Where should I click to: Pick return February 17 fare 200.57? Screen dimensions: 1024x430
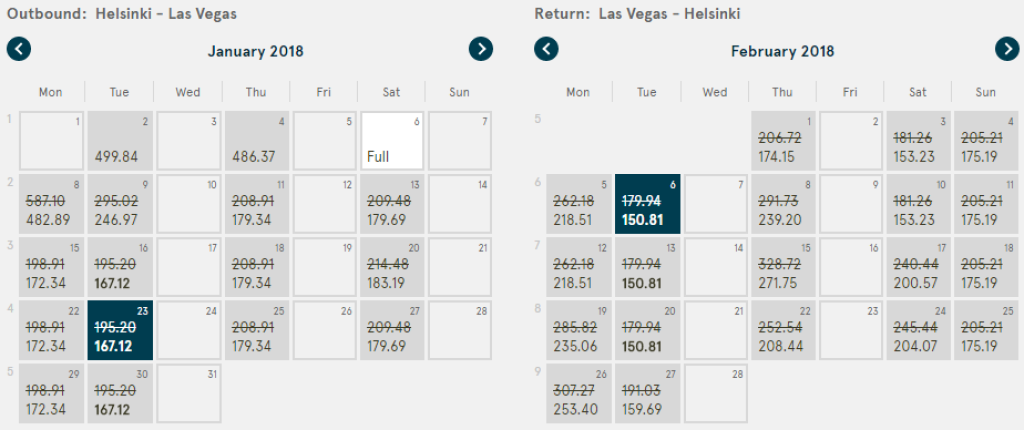point(919,266)
